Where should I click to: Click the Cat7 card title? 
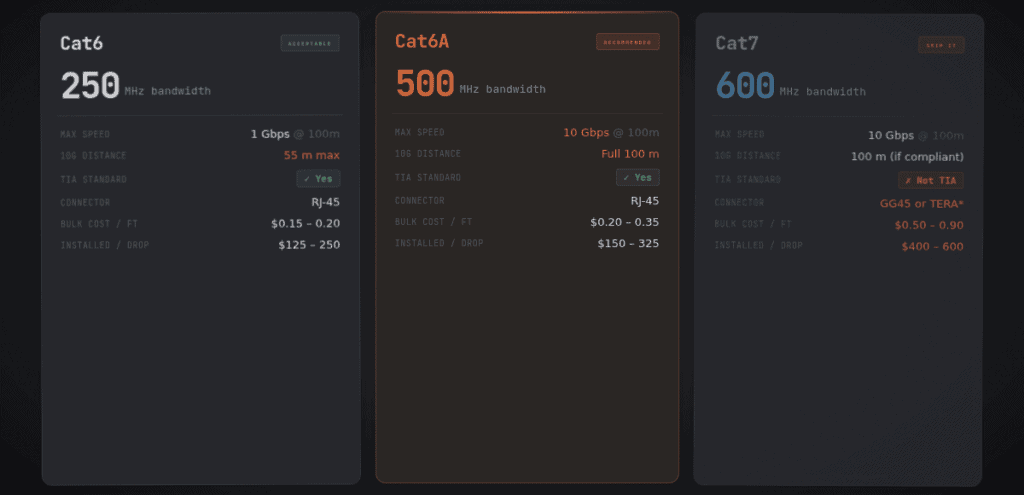737,43
